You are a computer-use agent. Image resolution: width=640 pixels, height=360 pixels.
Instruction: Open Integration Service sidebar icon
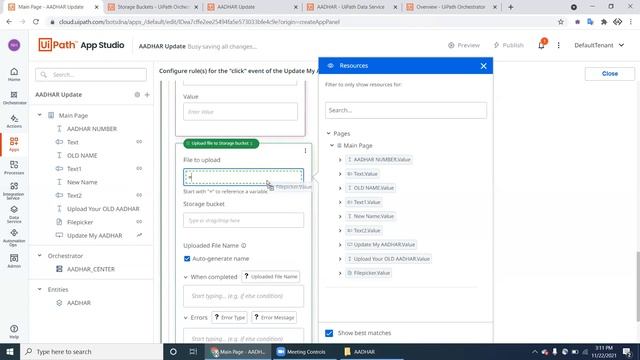coord(14,191)
